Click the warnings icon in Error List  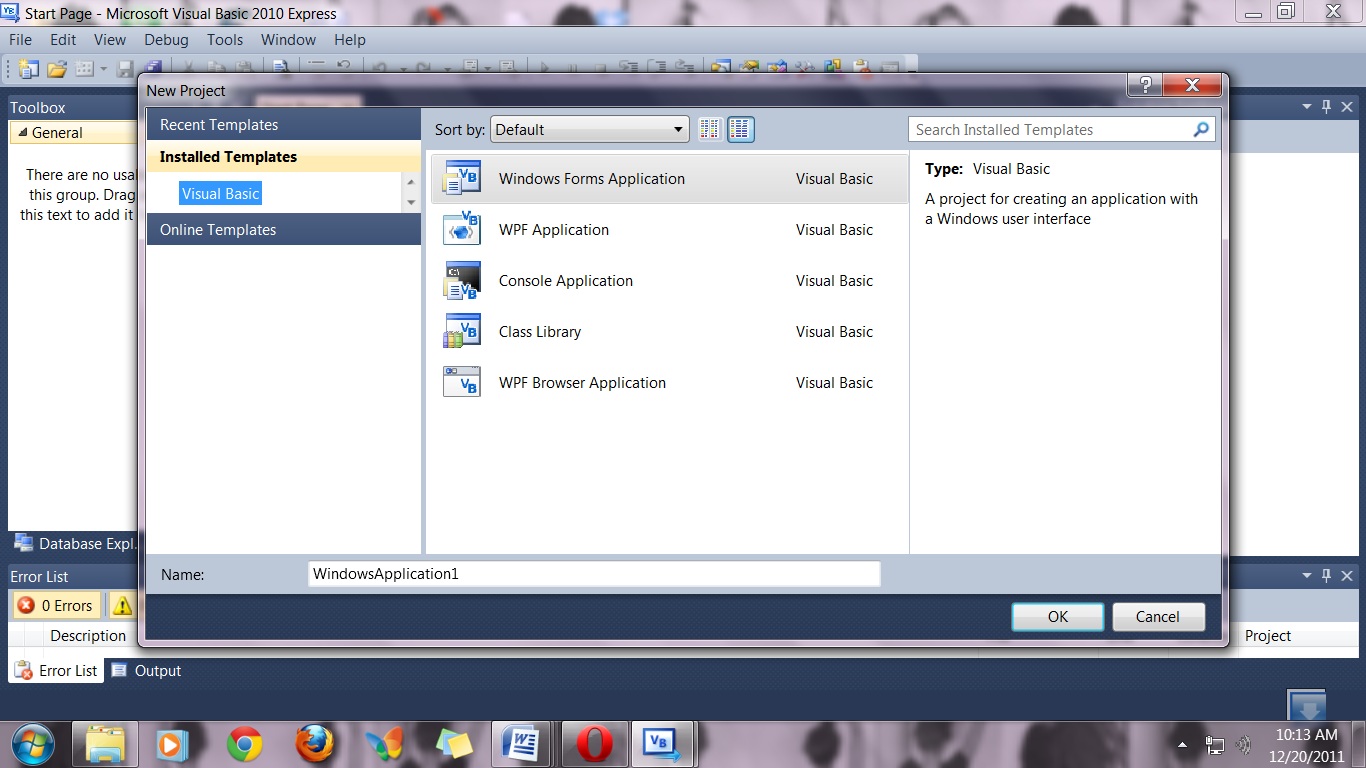tap(122, 605)
